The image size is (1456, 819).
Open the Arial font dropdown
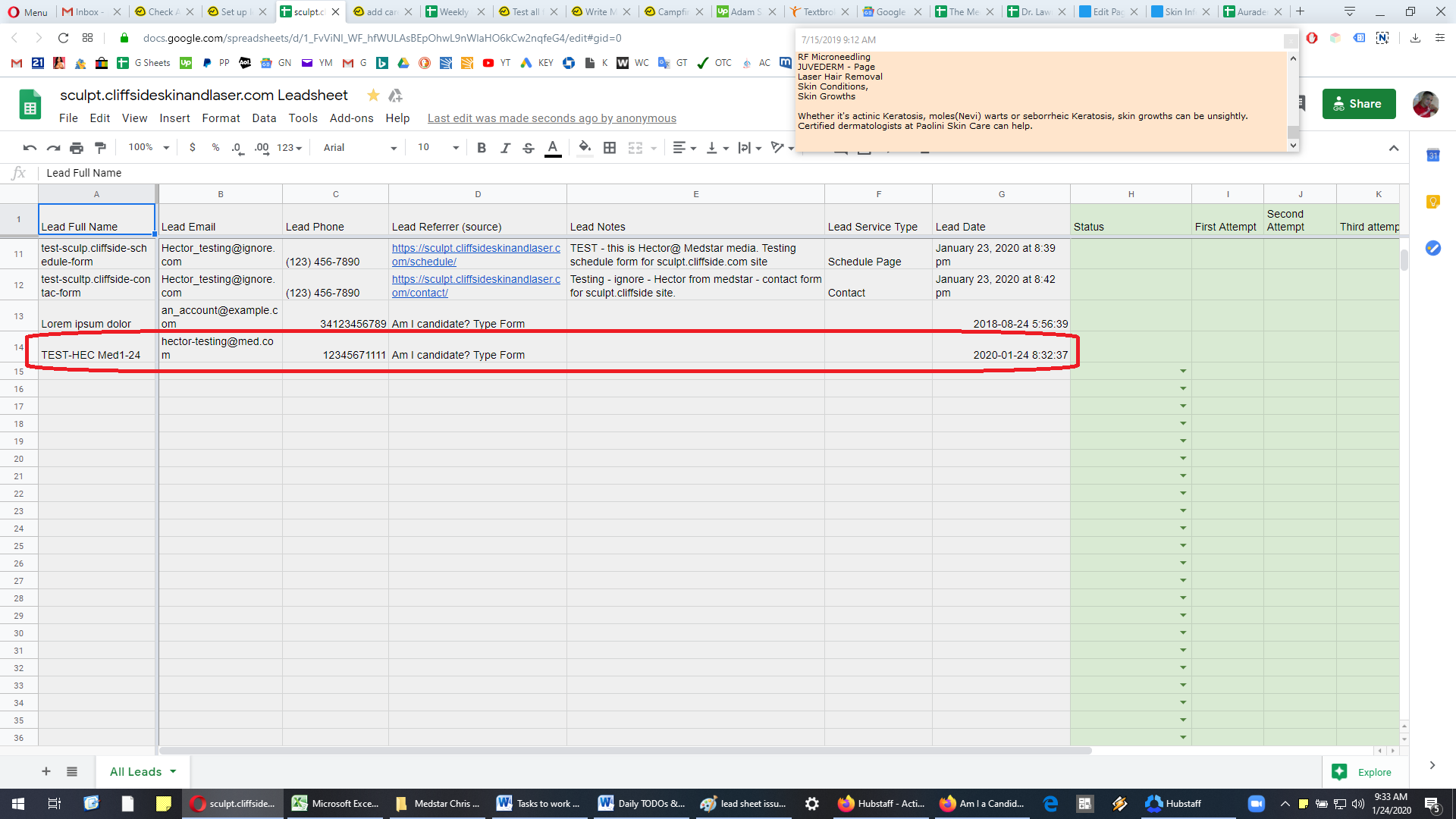[359, 148]
